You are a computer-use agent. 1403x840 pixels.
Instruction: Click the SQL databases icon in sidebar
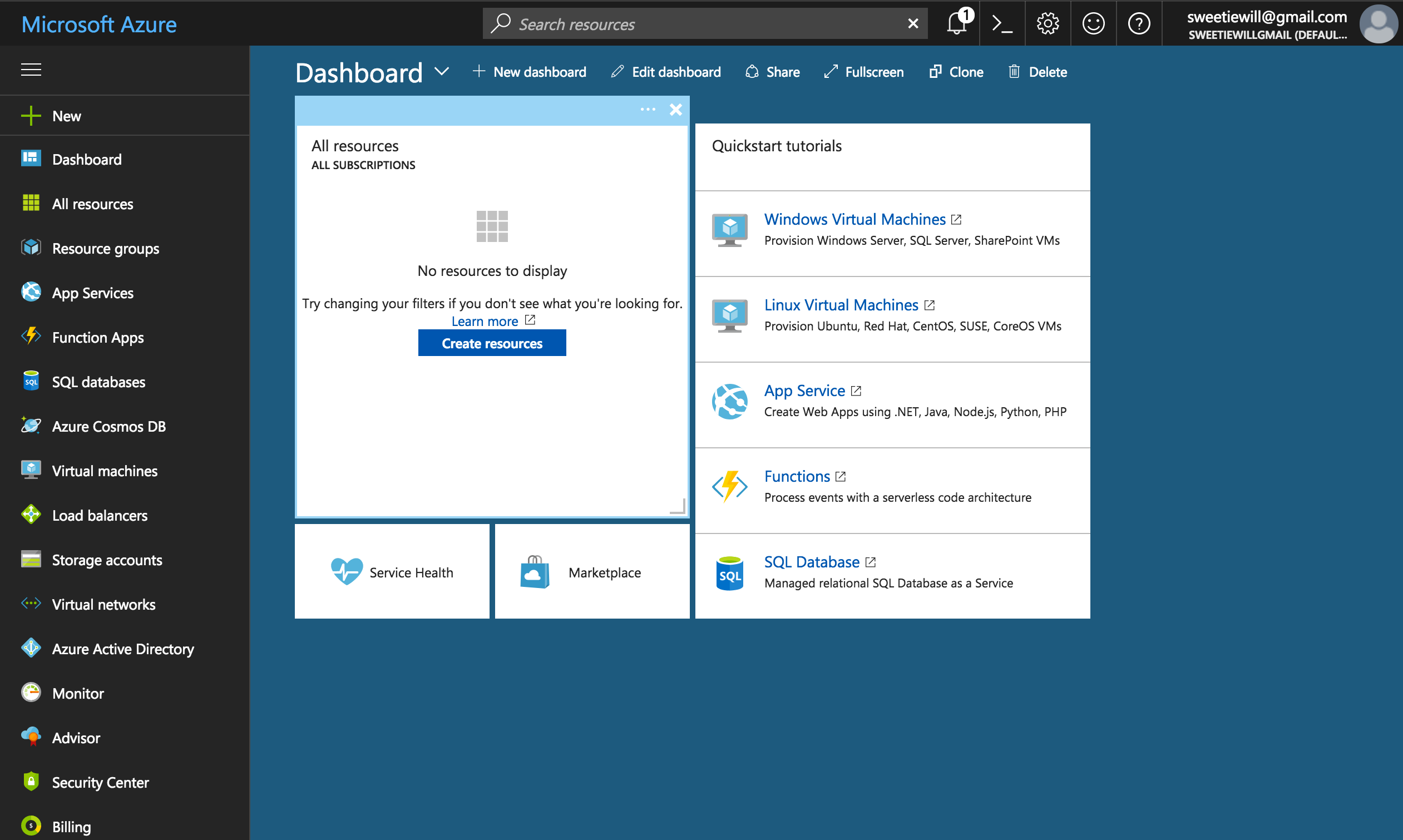[31, 381]
